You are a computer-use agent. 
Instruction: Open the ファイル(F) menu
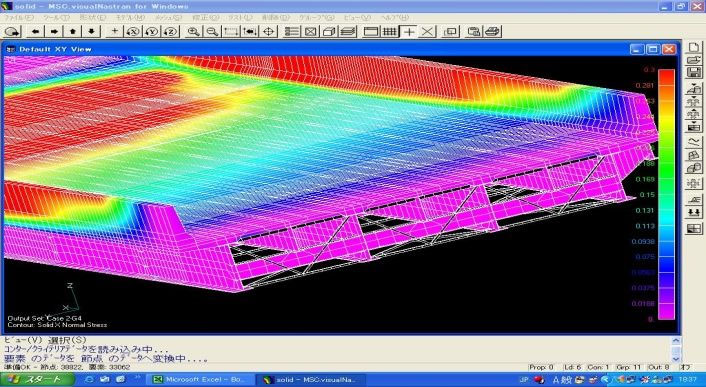pyautogui.click(x=18, y=18)
